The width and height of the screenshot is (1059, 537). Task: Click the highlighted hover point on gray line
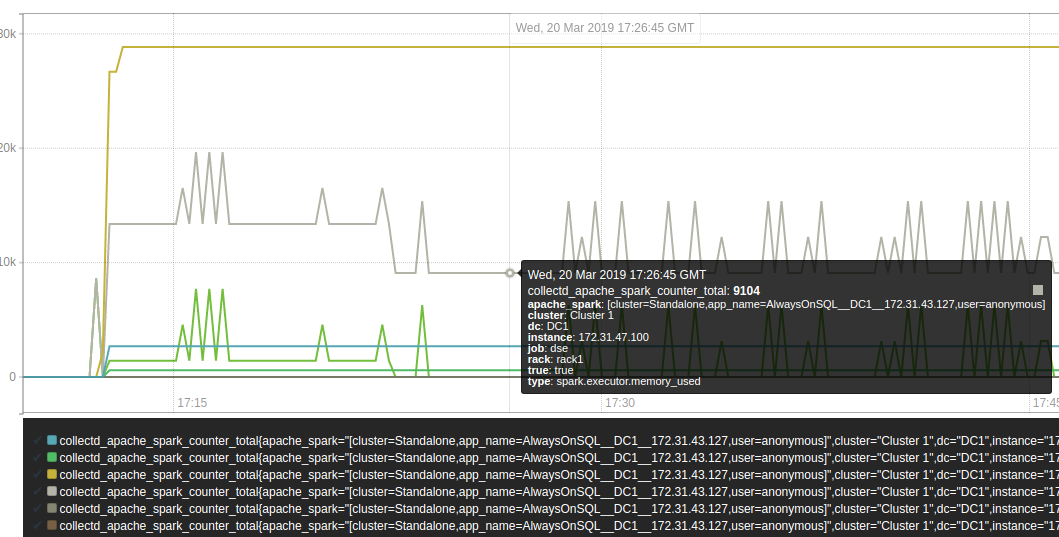(x=510, y=273)
